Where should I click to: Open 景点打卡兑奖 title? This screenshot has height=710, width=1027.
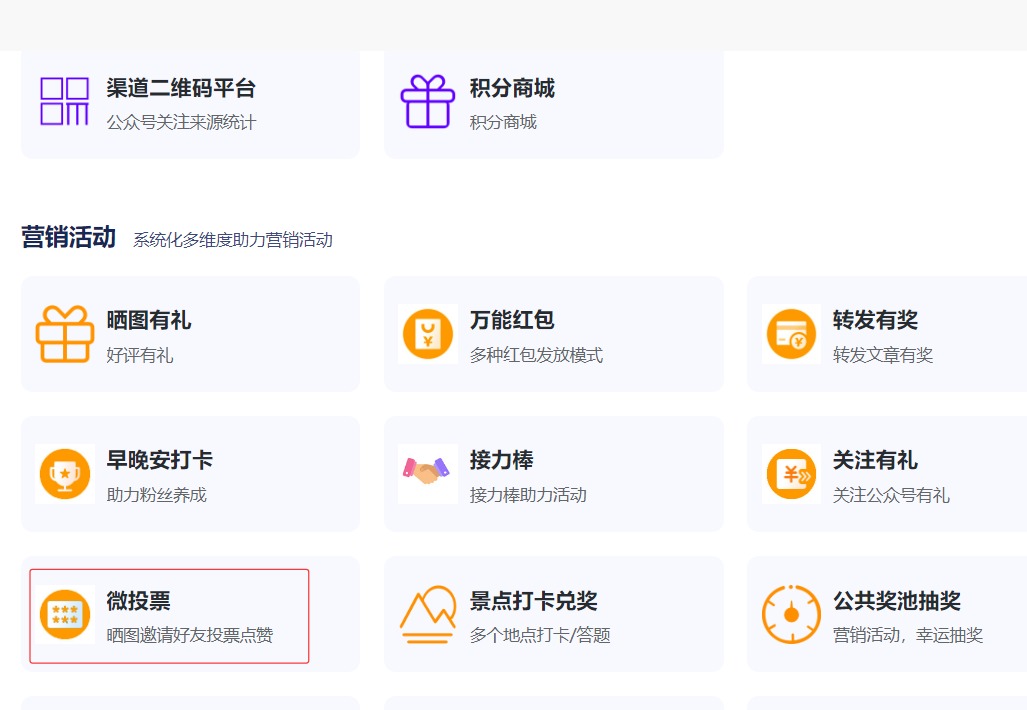click(x=534, y=600)
